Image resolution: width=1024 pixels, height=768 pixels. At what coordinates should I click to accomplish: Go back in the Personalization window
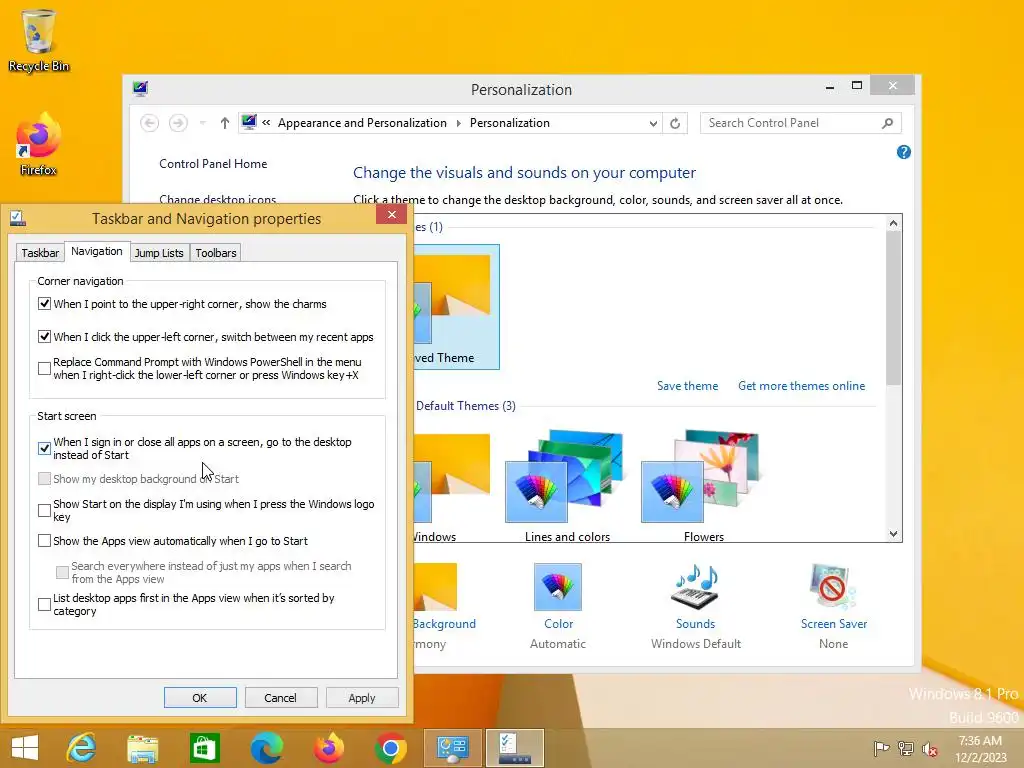150,123
